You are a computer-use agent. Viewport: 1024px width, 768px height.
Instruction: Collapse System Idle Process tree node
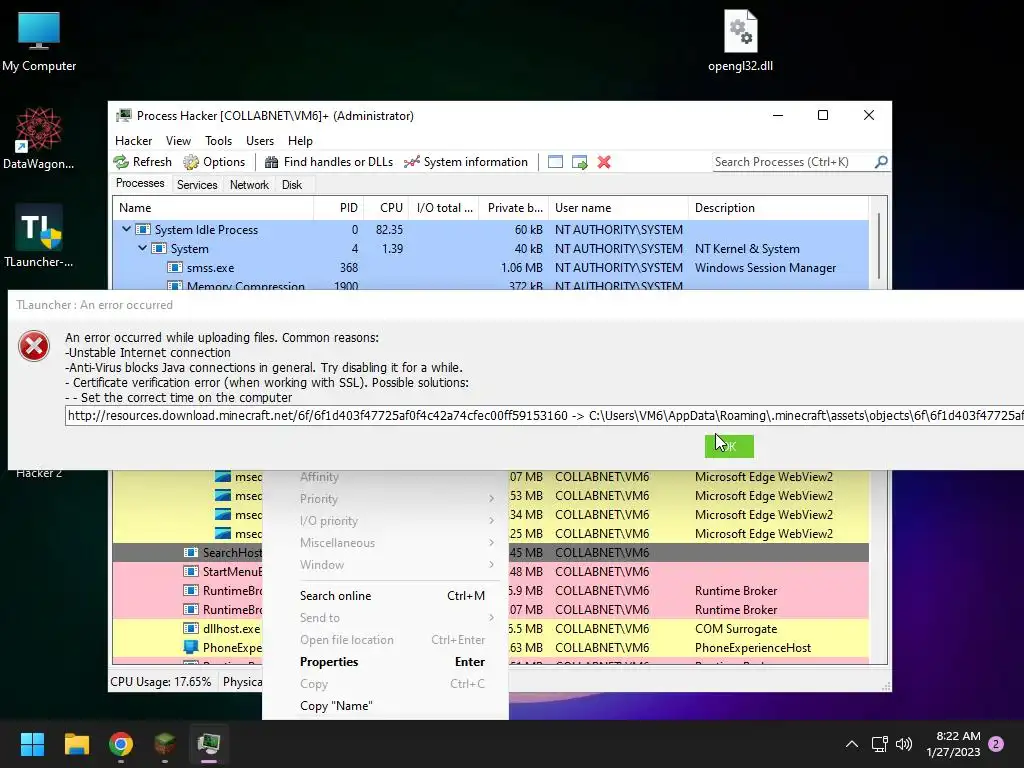click(x=126, y=229)
